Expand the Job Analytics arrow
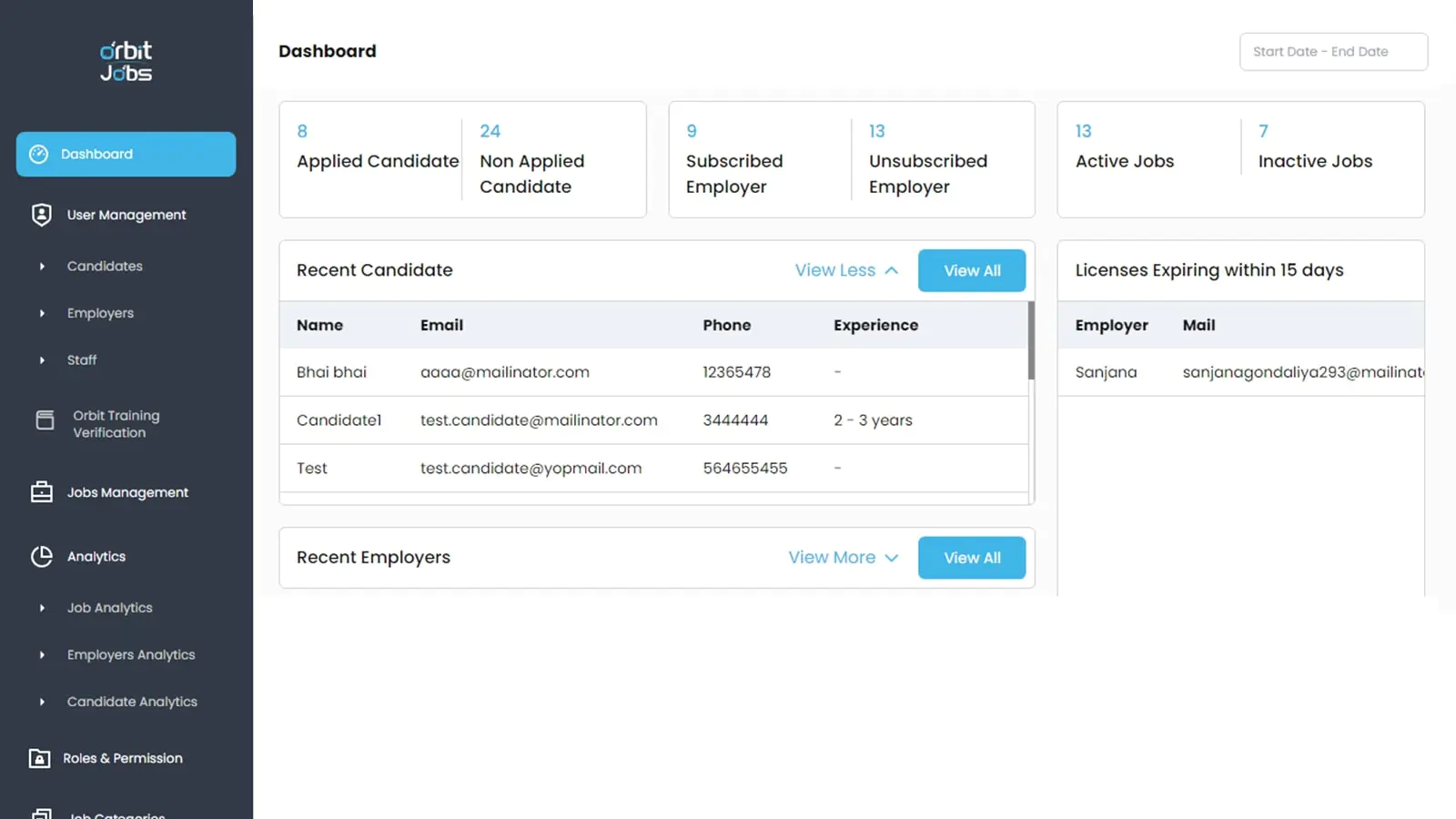 coord(42,608)
